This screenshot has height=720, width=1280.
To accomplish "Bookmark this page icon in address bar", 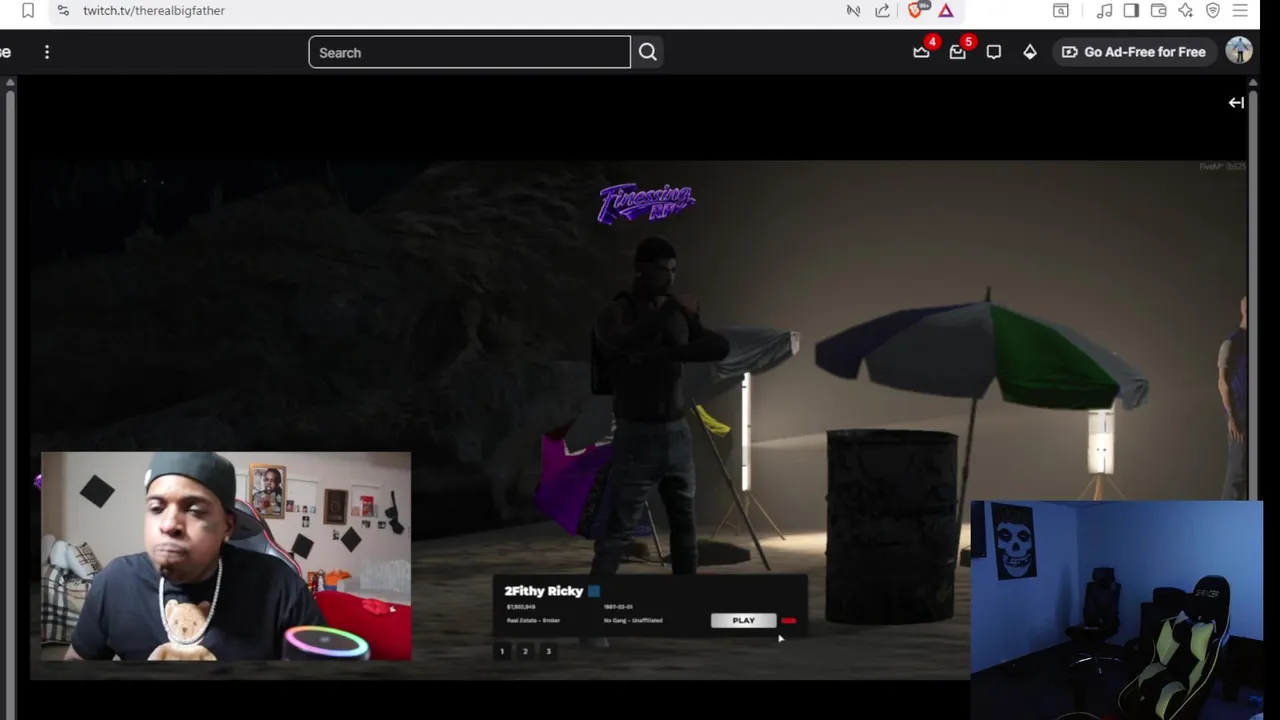I will click(28, 10).
